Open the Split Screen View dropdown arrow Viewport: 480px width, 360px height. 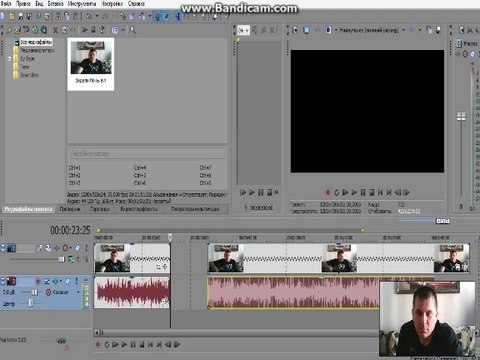[336, 30]
